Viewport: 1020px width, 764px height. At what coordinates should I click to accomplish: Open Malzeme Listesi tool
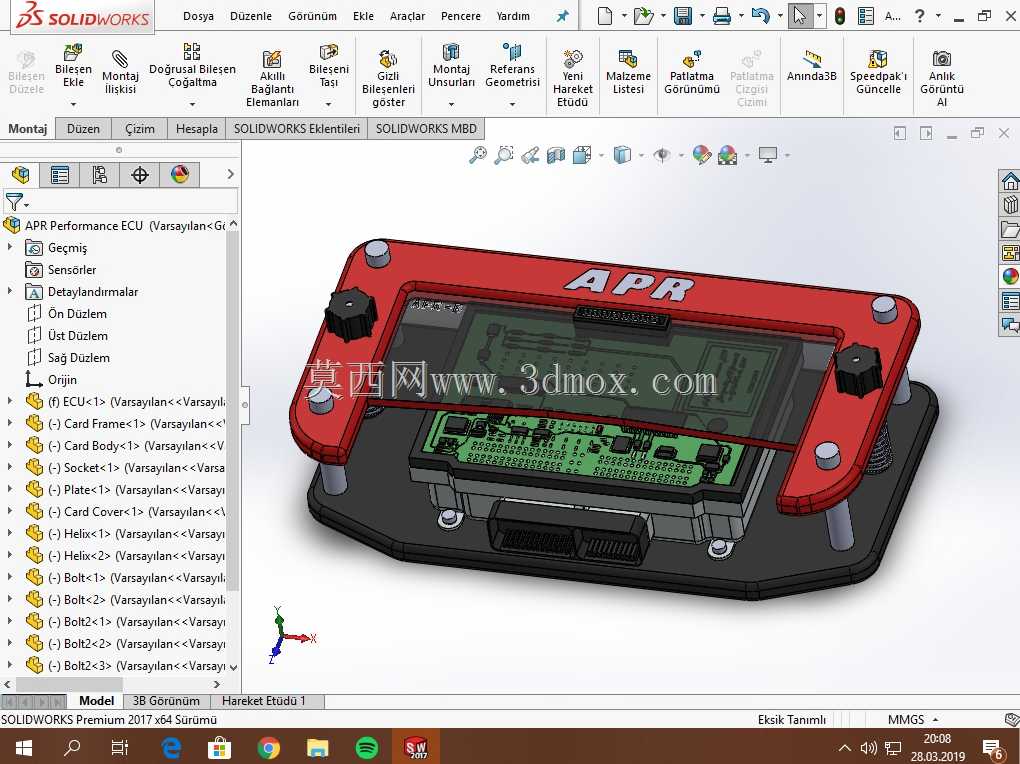[628, 72]
